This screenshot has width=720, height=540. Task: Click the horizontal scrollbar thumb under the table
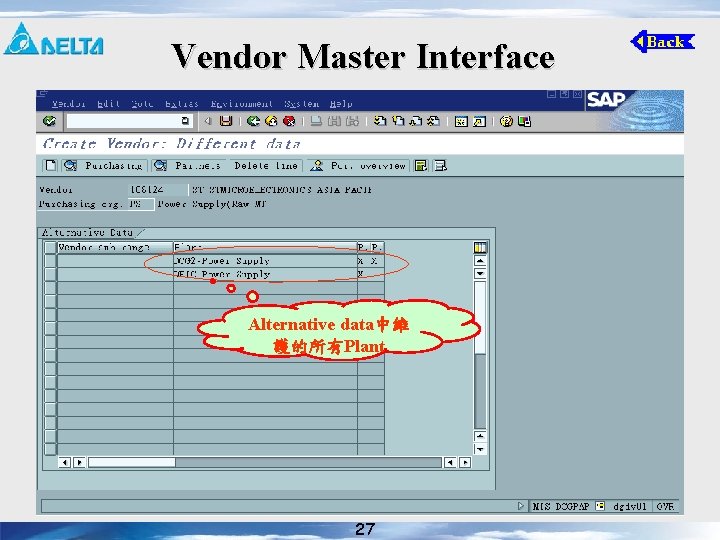[132, 462]
